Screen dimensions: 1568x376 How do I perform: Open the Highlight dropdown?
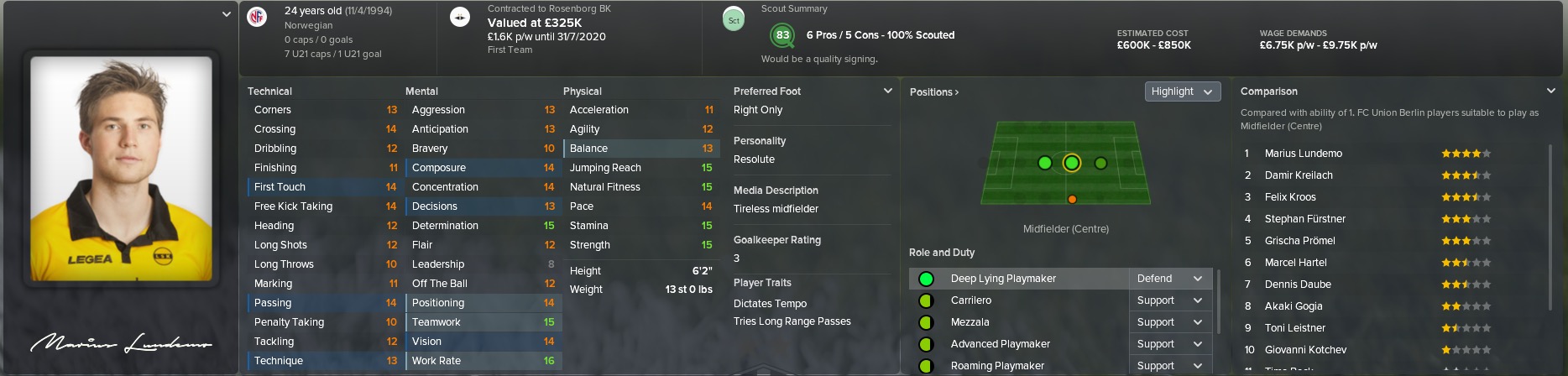1182,91
